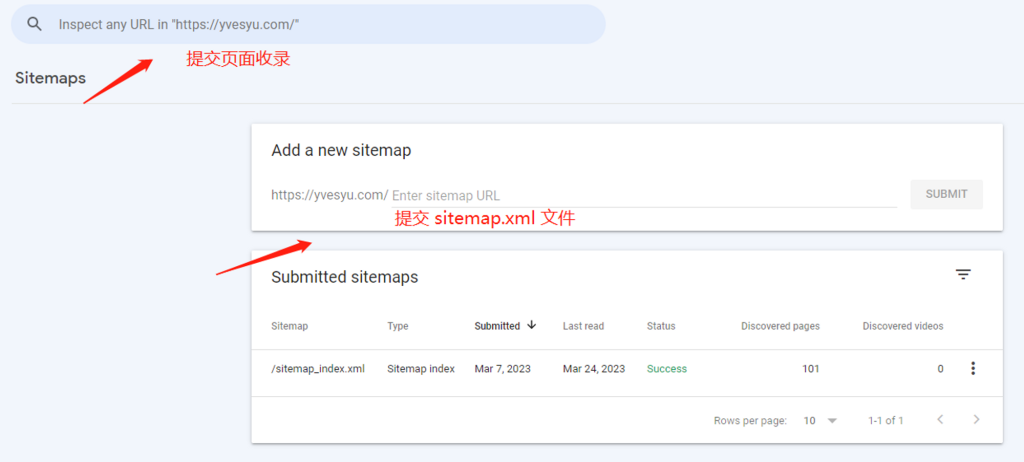
Task: Go to the next page arrow
Action: (x=976, y=420)
